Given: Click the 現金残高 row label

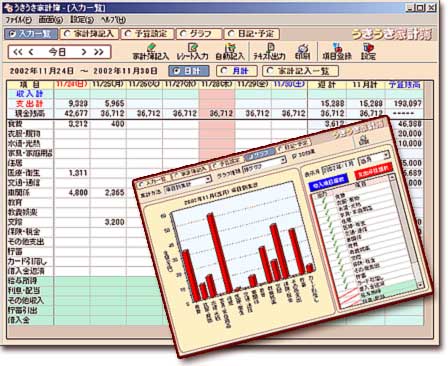Looking at the screenshot, I should point(30,113).
